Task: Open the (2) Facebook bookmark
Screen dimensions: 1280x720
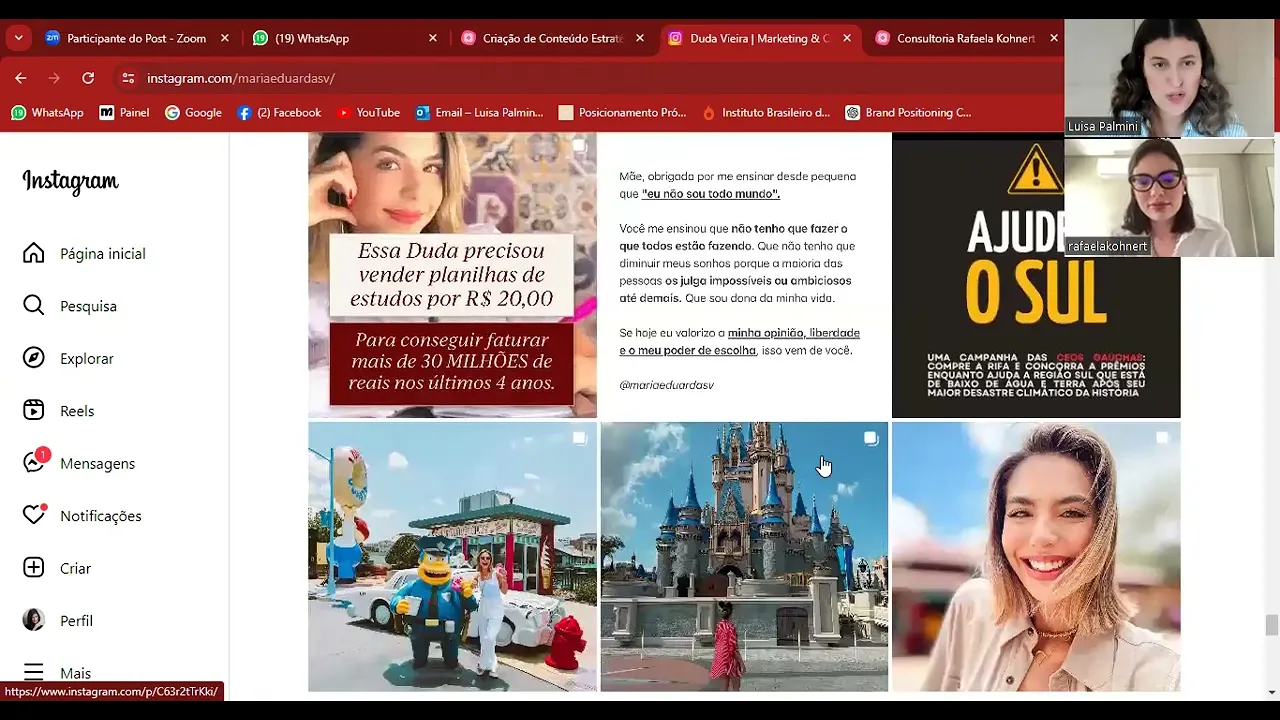Action: point(279,113)
